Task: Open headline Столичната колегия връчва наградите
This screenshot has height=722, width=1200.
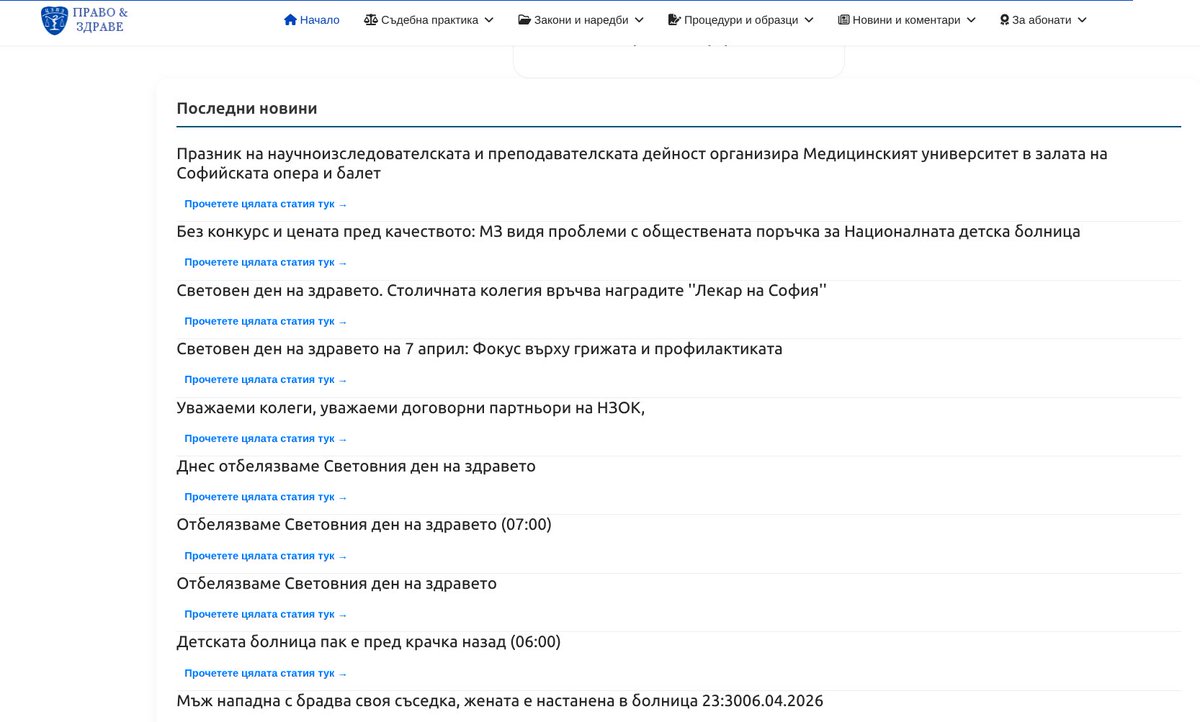Action: click(501, 291)
